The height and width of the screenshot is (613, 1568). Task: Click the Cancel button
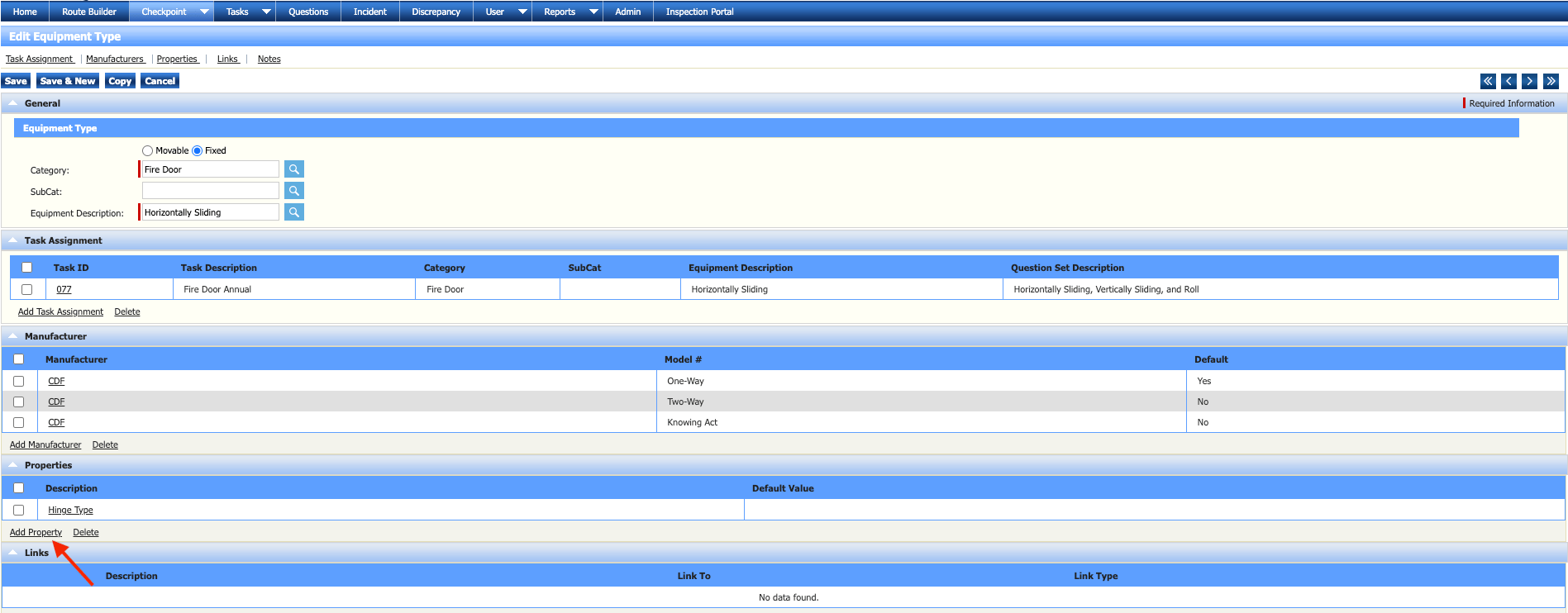pos(160,81)
